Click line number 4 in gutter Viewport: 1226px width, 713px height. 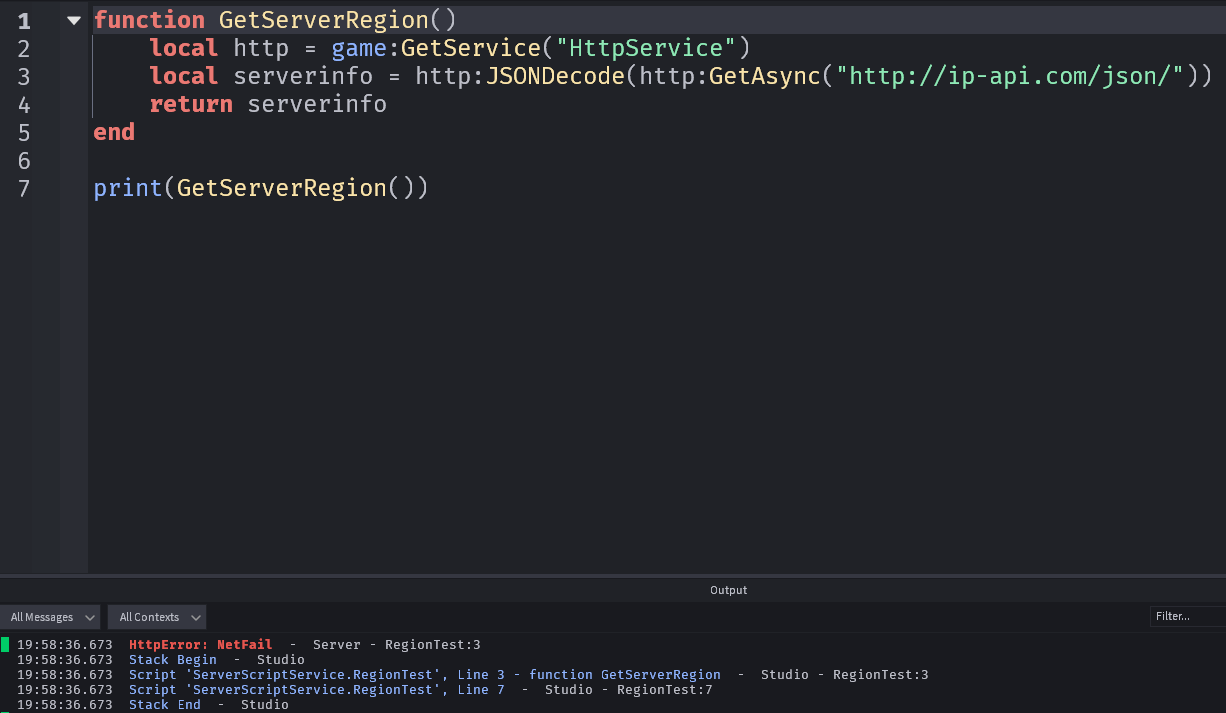click(x=23, y=104)
